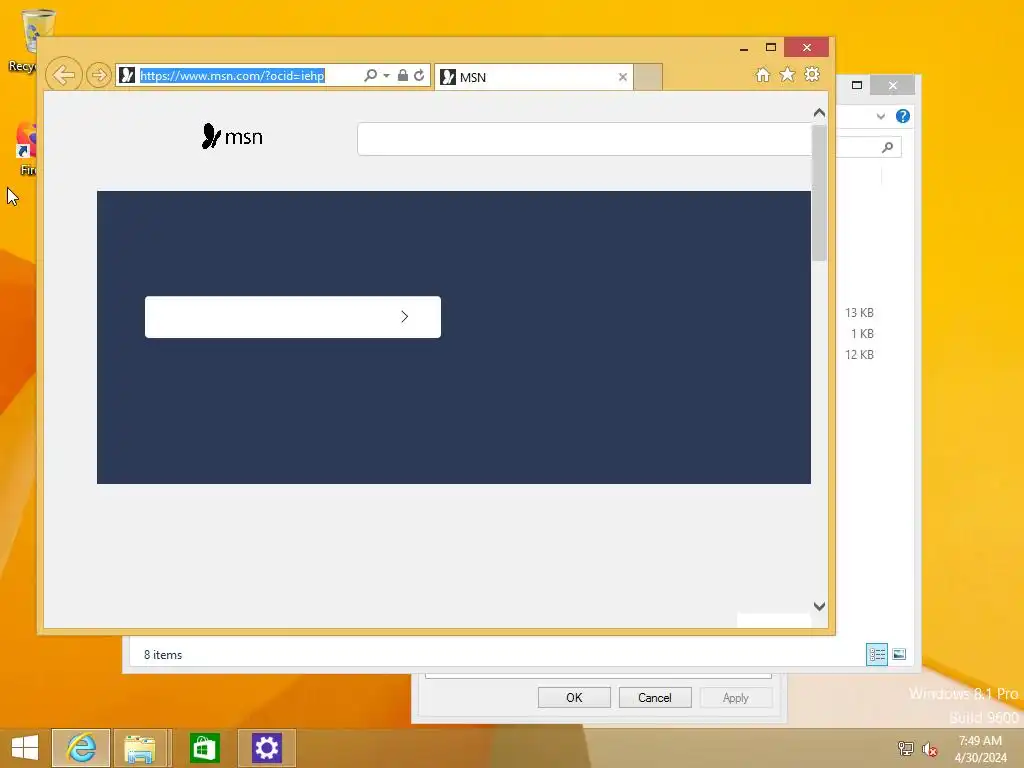This screenshot has width=1024, height=768.
Task: Open Help in the File Explorer window
Action: coord(903,116)
